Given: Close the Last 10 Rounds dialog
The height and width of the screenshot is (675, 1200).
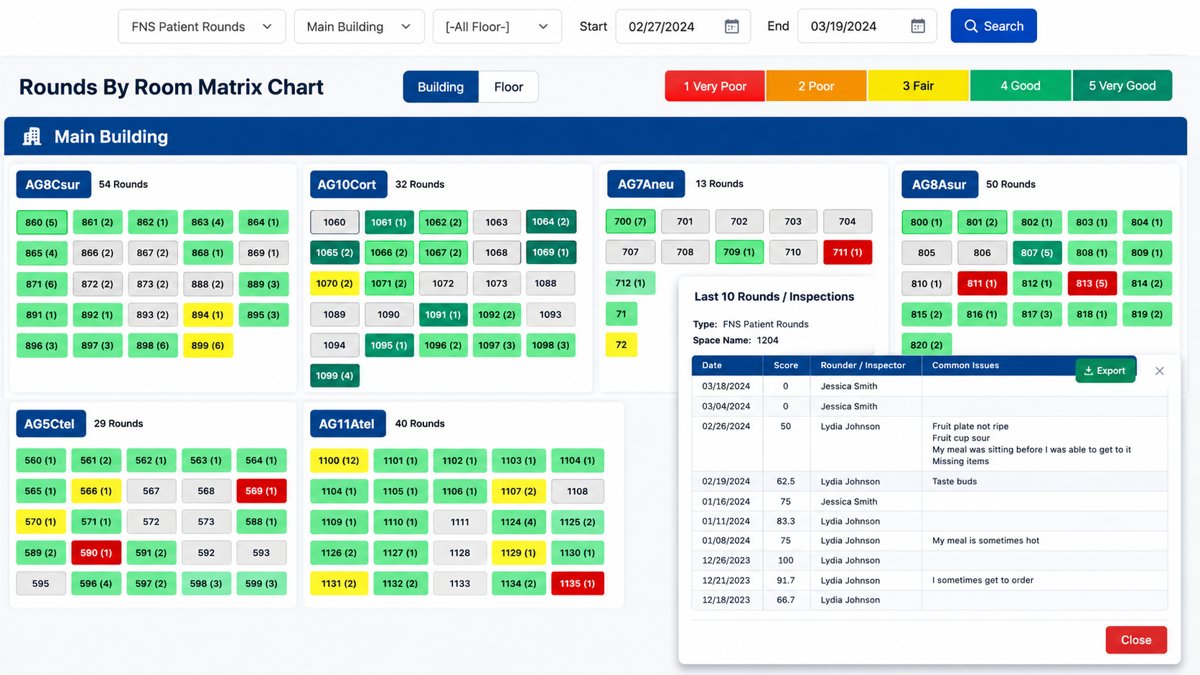Looking at the screenshot, I should 1136,640.
